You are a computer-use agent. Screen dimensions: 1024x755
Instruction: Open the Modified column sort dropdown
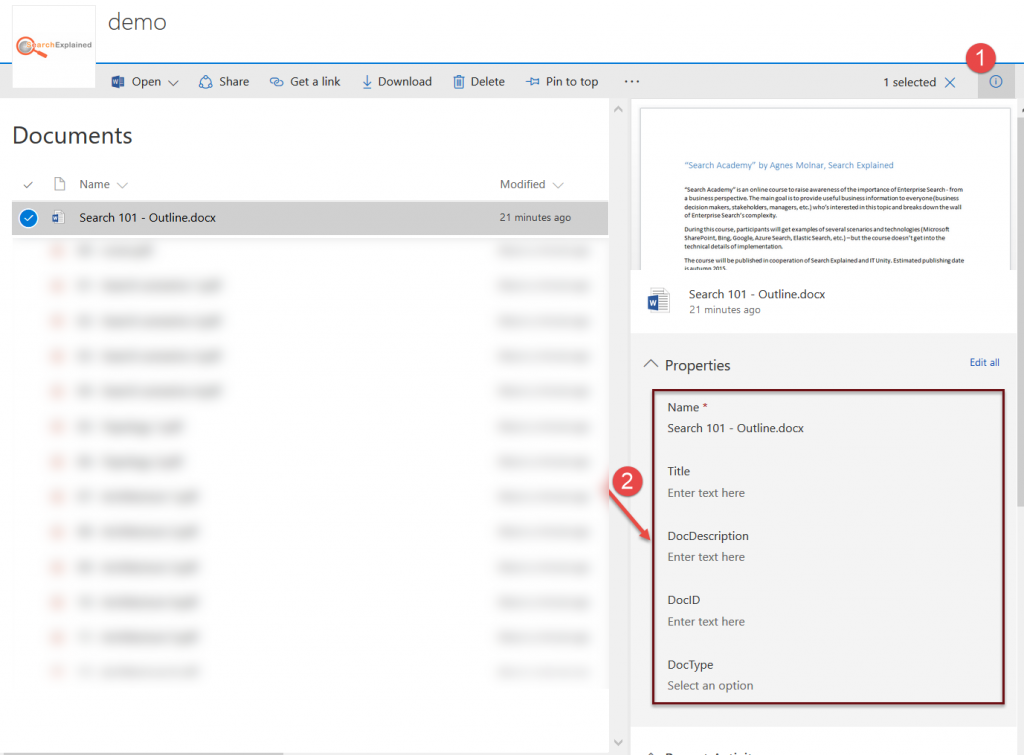click(558, 185)
